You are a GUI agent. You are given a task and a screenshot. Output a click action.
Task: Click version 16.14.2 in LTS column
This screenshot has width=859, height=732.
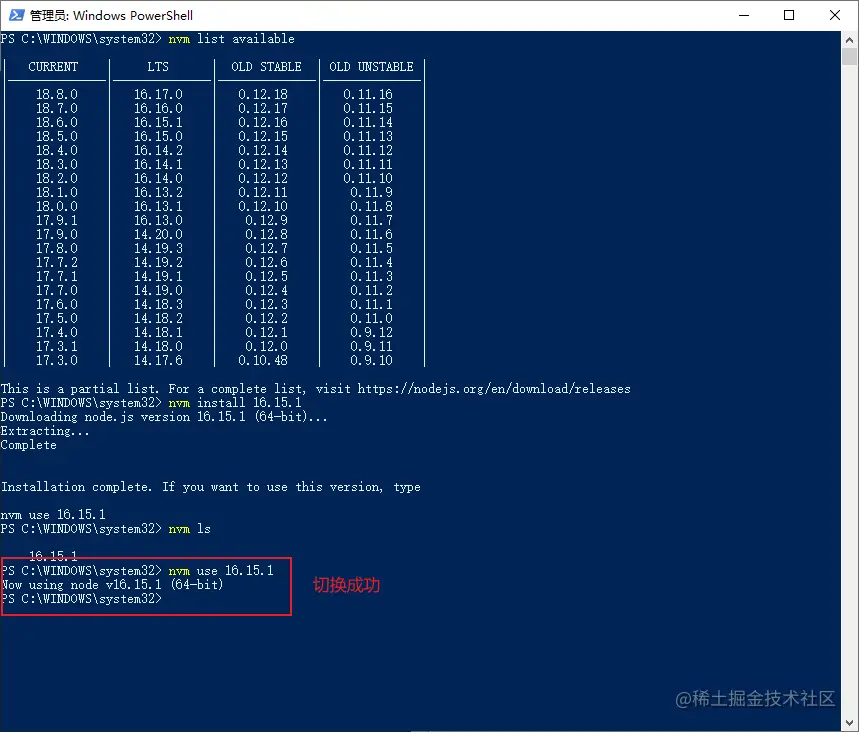tap(158, 150)
